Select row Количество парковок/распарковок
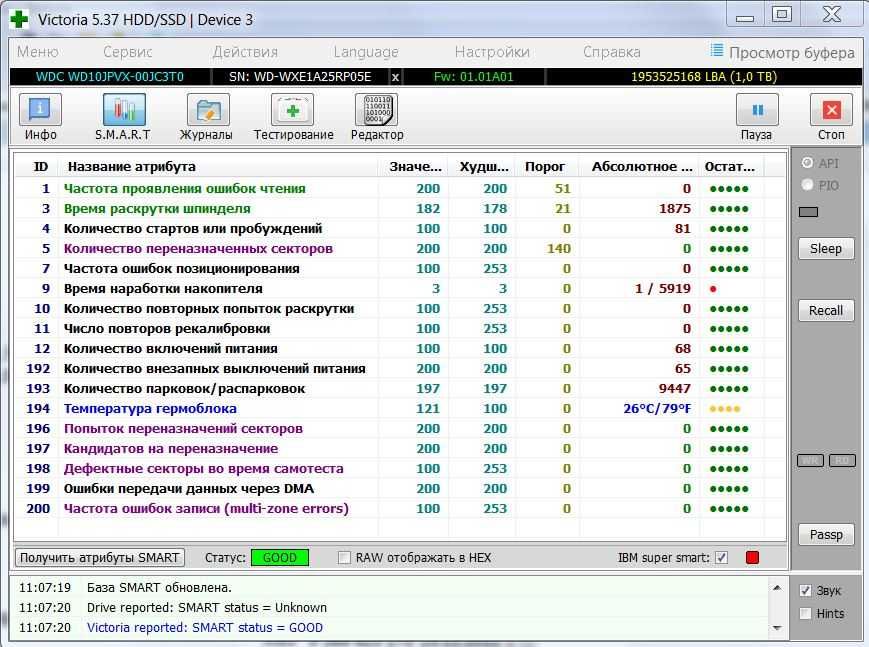The height and width of the screenshot is (647, 869). [400, 389]
